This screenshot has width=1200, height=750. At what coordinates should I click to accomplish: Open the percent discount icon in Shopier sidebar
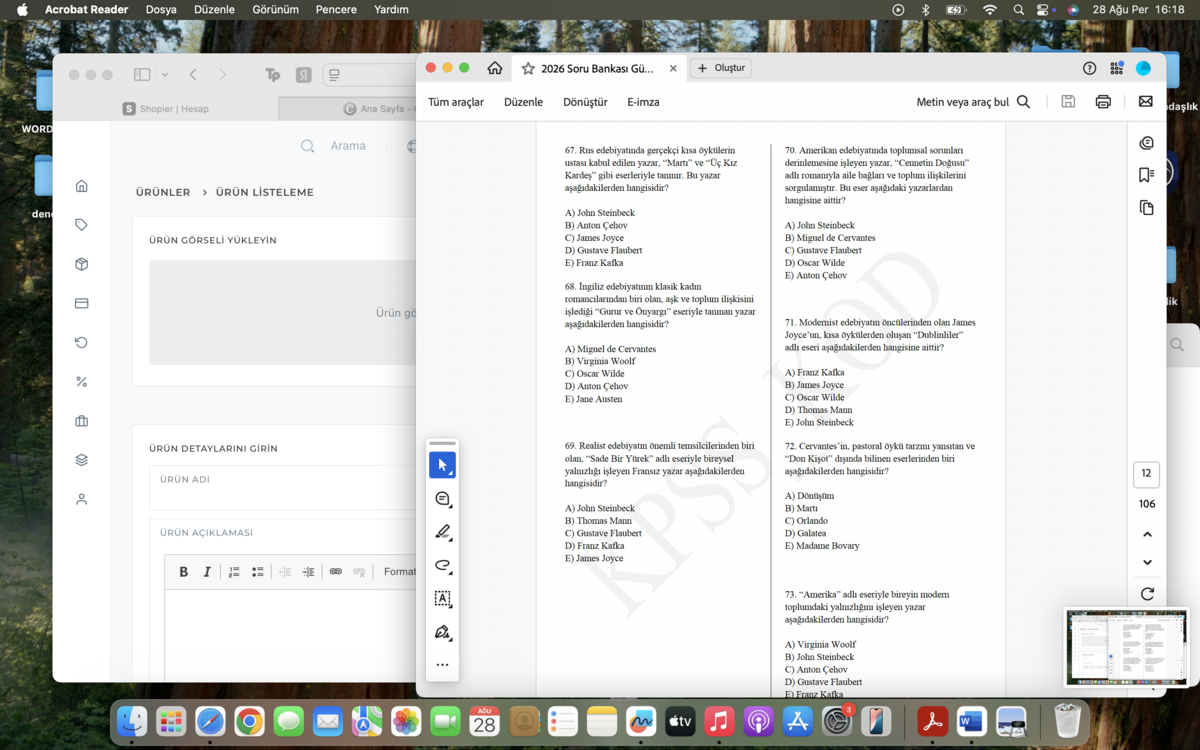click(x=82, y=381)
